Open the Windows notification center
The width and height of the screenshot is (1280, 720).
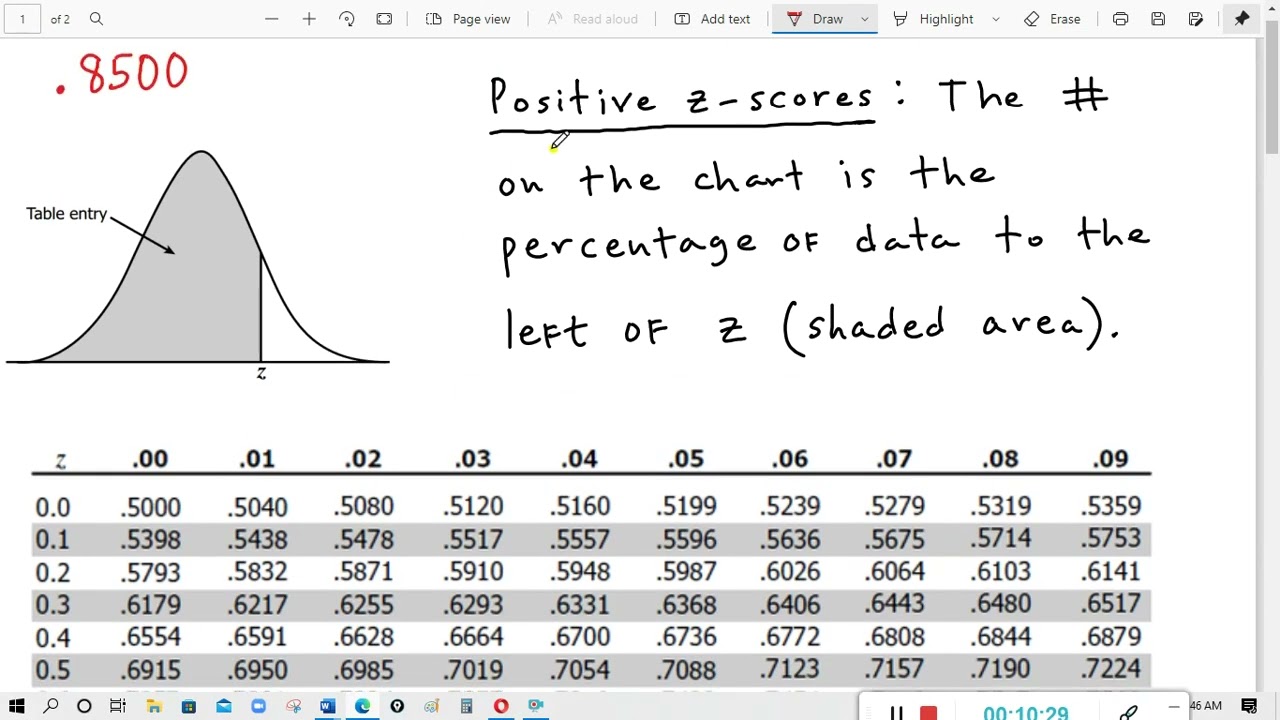1249,707
